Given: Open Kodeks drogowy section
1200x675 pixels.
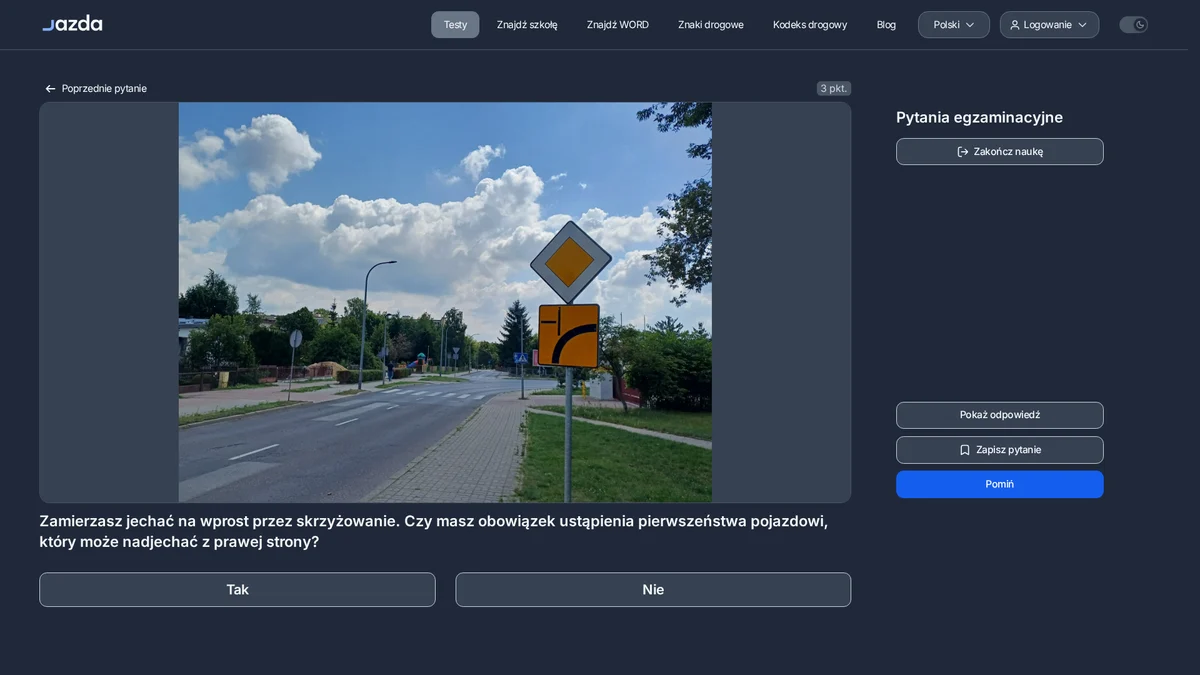Looking at the screenshot, I should [x=810, y=25].
